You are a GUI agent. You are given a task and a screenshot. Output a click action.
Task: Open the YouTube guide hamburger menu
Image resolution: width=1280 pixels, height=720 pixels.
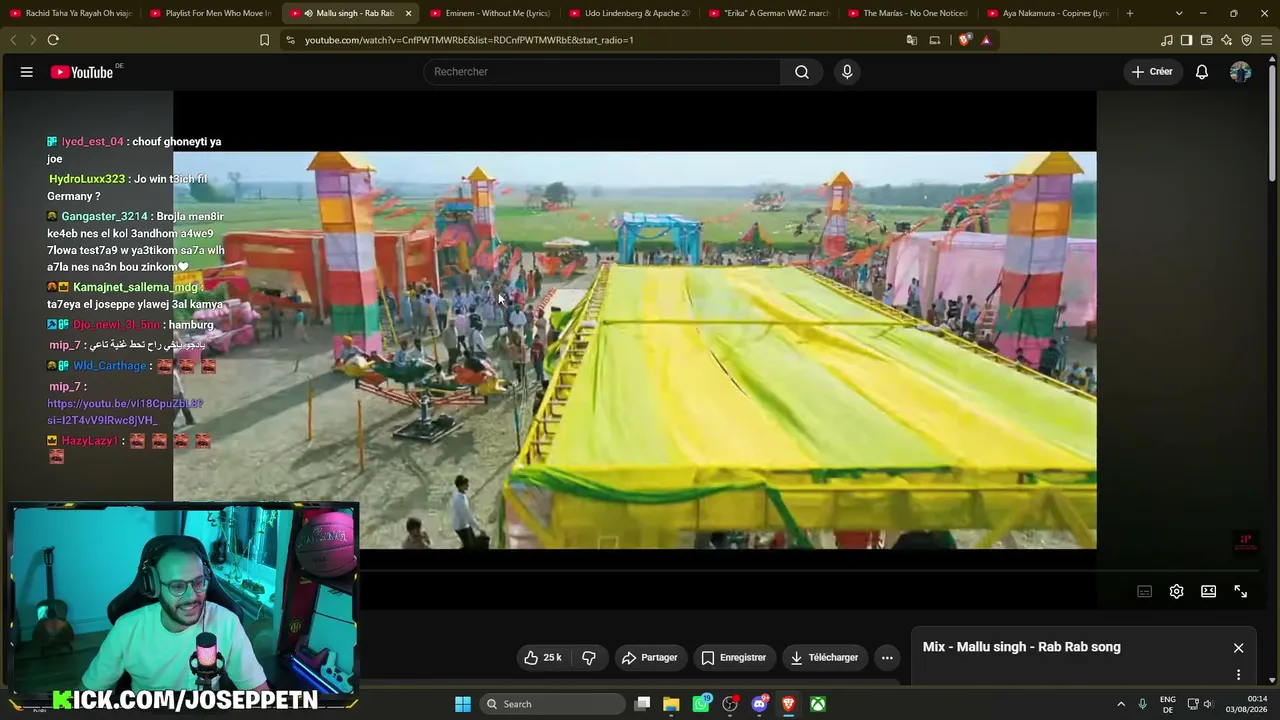coord(27,72)
